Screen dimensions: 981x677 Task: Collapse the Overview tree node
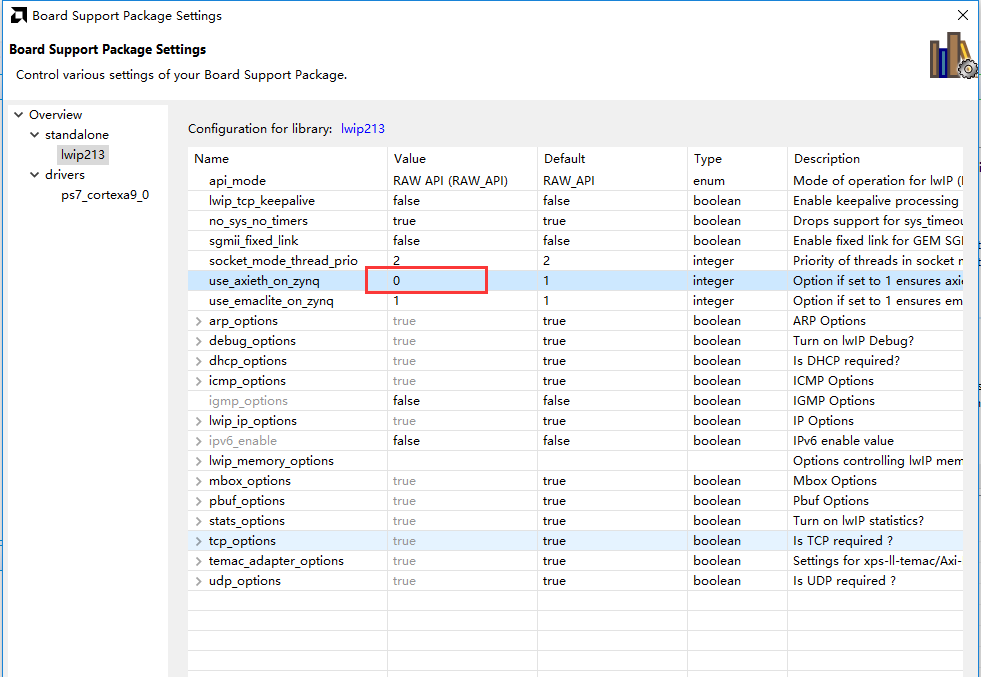[x=19, y=115]
